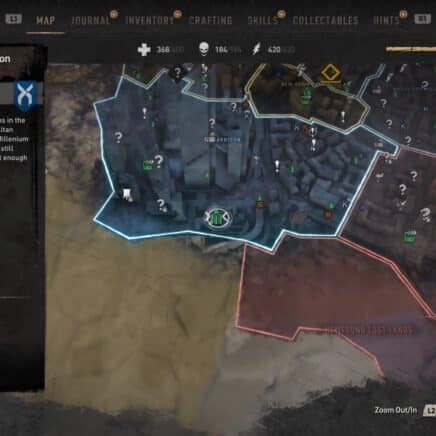Click the Houndfield district label
Image resolution: width=436 pixels, height=436 pixels.
(370, 330)
